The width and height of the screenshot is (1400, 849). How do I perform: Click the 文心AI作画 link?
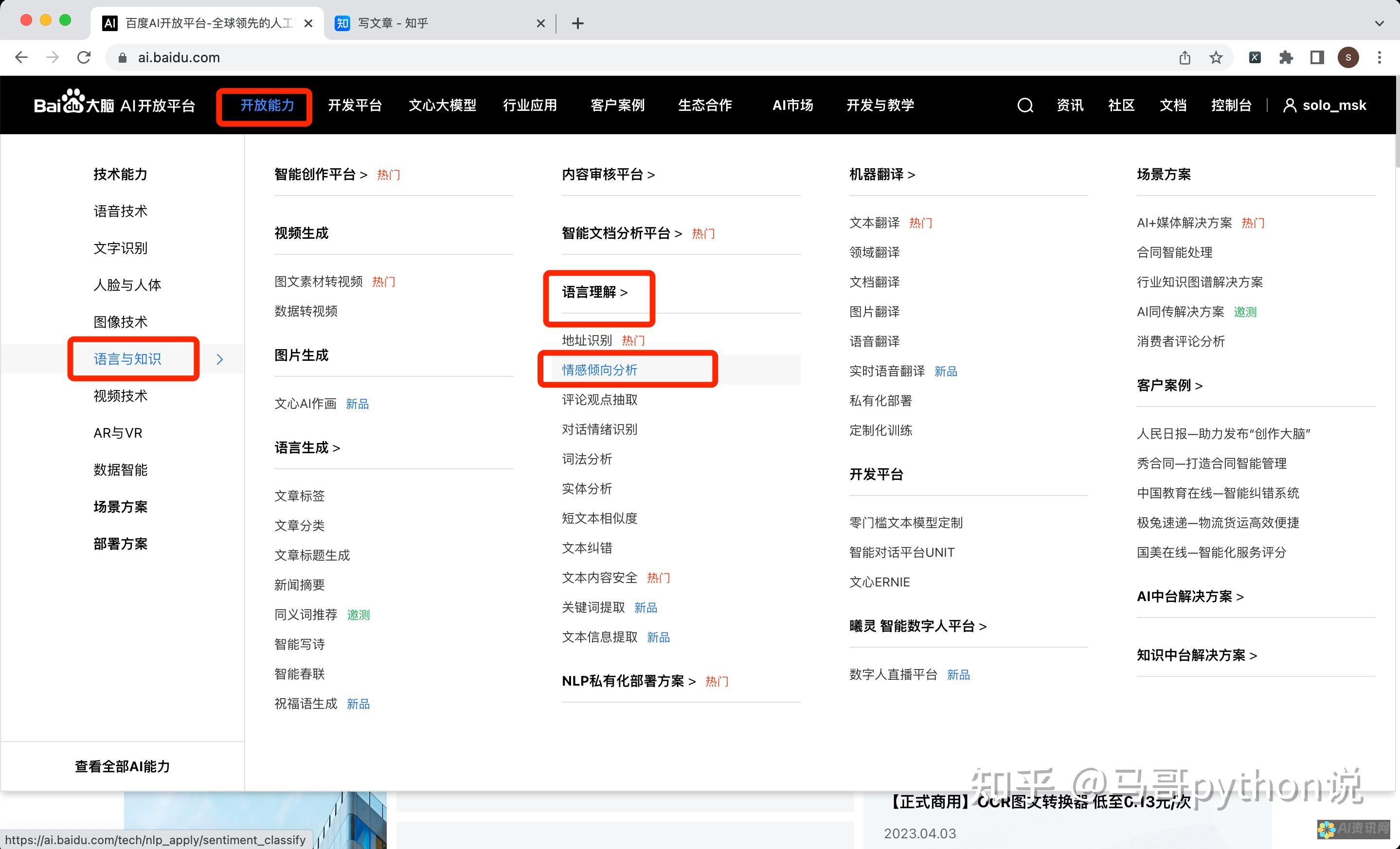(305, 404)
